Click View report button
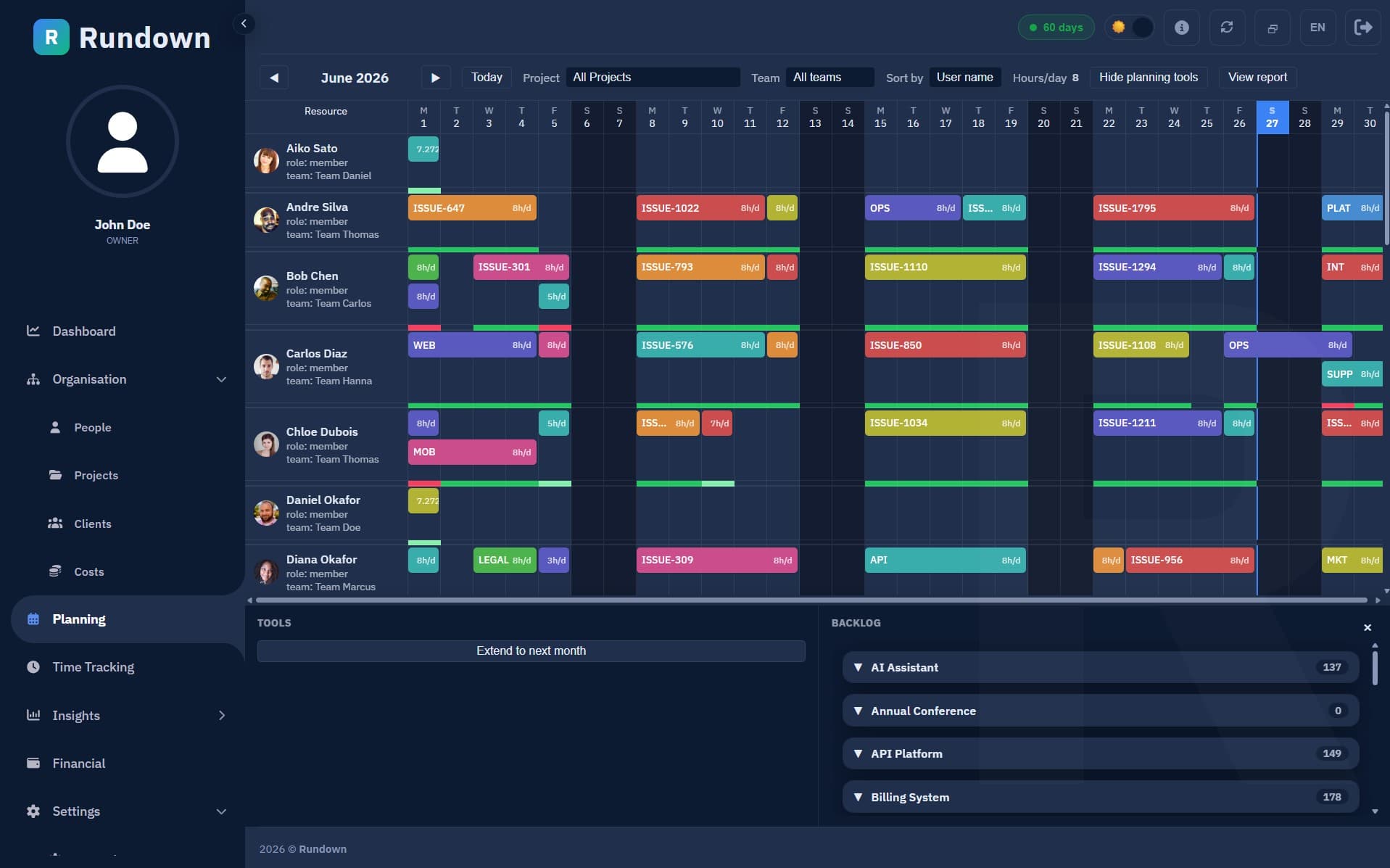Viewport: 1390px width, 868px height. point(1257,78)
